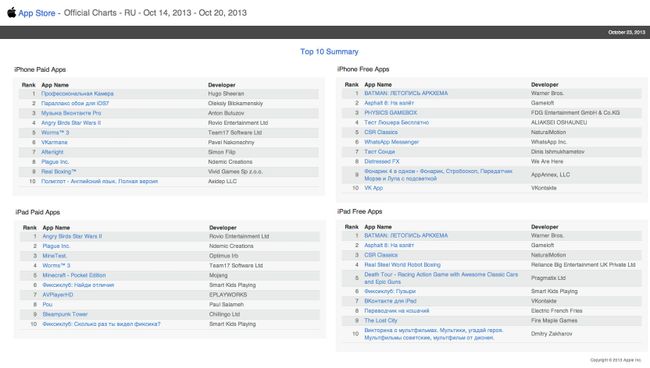Select the developer name Chillingo Ltd
Viewport: 650px width, 368px height.
(x=224, y=314)
